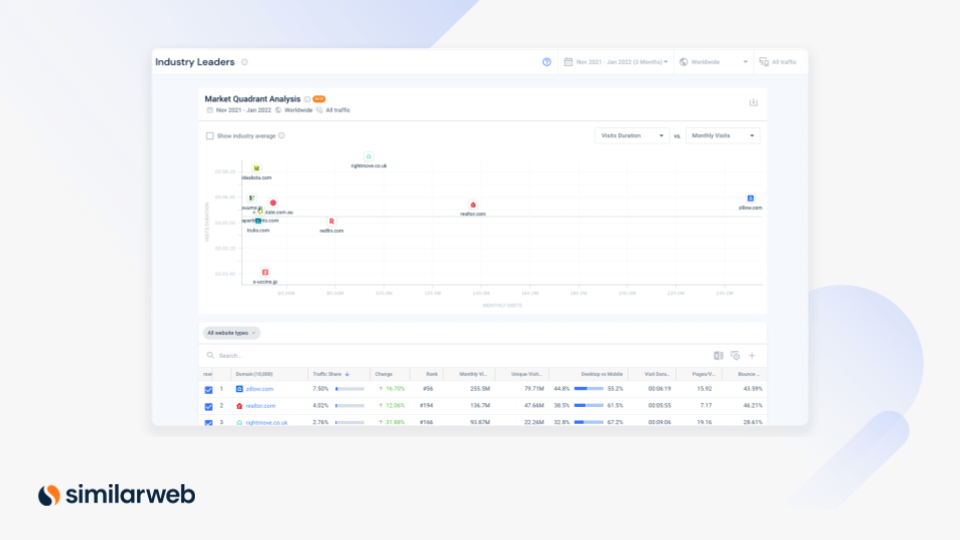Download the Market Quadrant Analysis chart
Image resolution: width=960 pixels, height=540 pixels.
point(753,102)
